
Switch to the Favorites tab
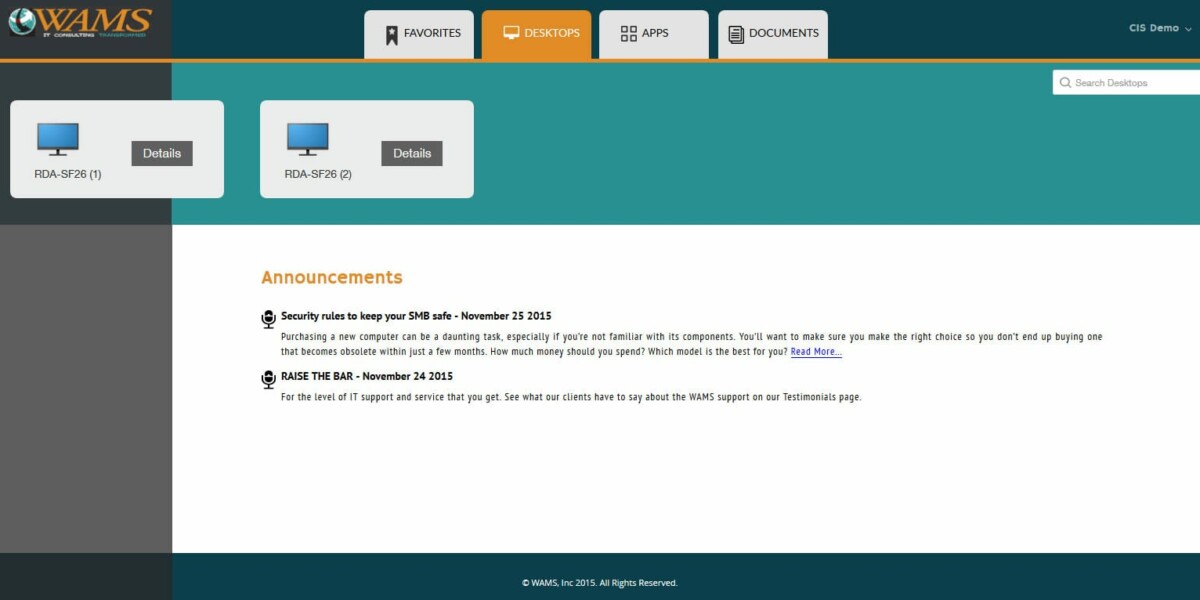click(419, 35)
